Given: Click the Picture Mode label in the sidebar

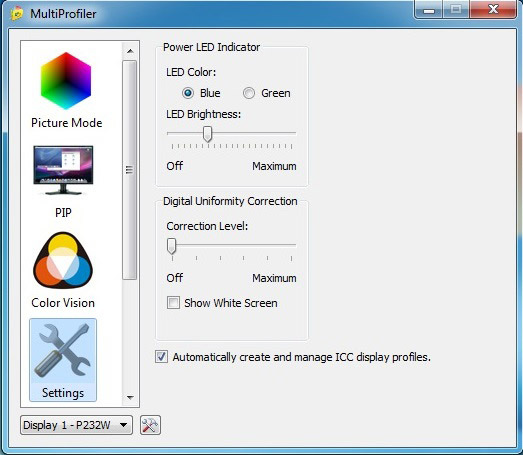Looking at the screenshot, I should click(x=66, y=123).
